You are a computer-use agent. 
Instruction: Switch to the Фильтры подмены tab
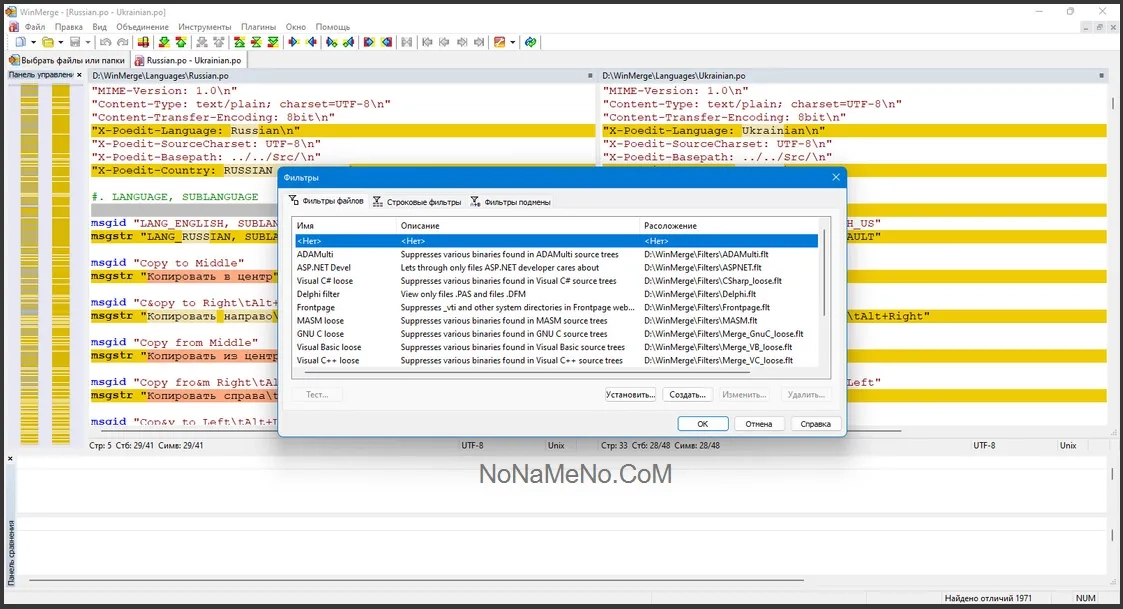click(510, 202)
